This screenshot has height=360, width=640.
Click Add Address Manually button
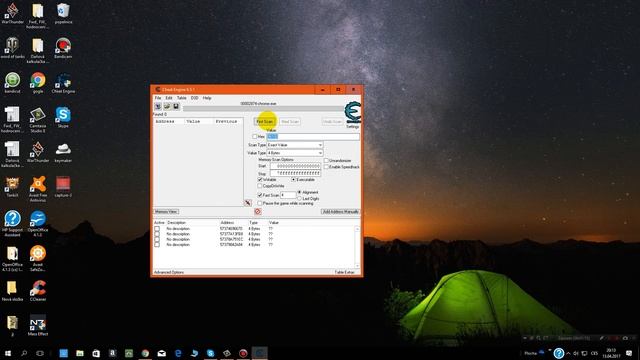point(340,211)
